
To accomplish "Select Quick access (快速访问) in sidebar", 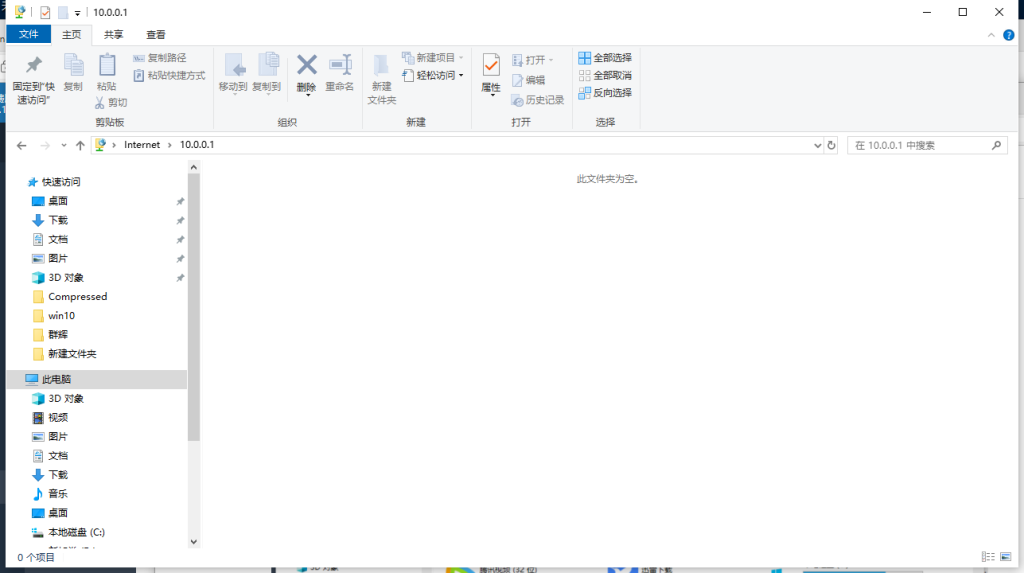I will 61,182.
